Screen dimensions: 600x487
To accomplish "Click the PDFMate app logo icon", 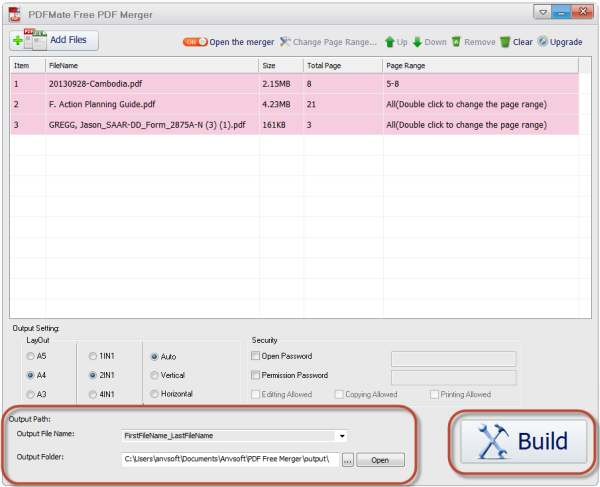I will [15, 14].
